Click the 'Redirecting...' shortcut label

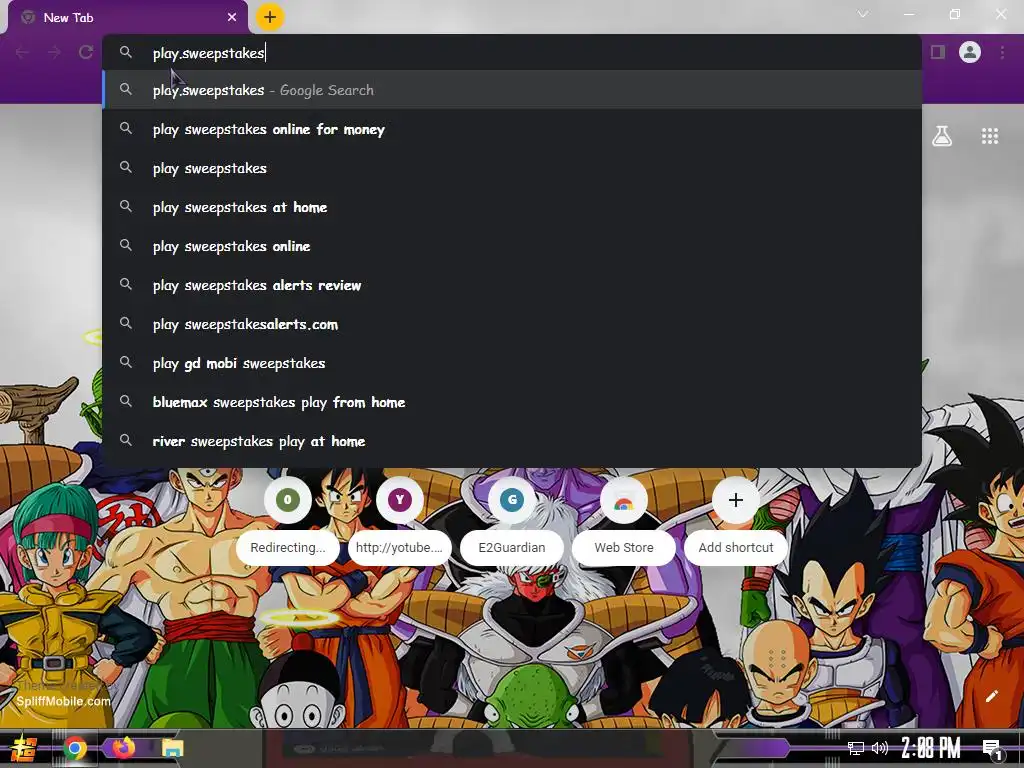[287, 547]
